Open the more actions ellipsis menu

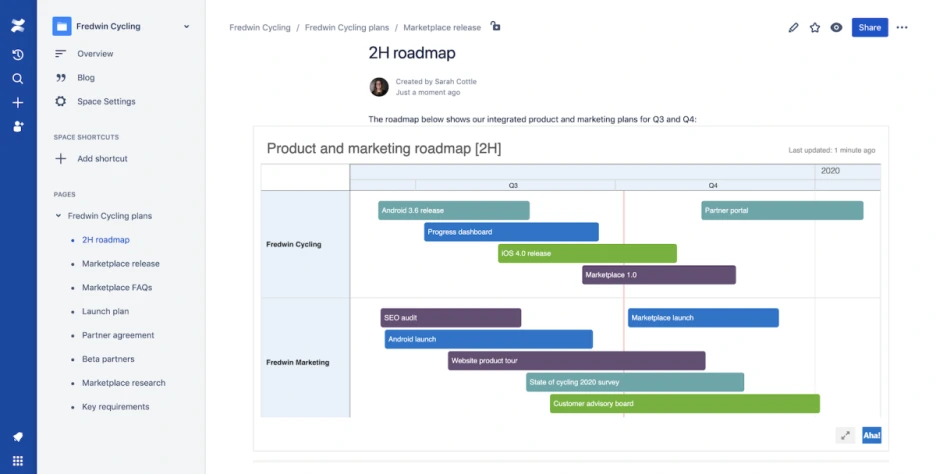click(x=902, y=27)
